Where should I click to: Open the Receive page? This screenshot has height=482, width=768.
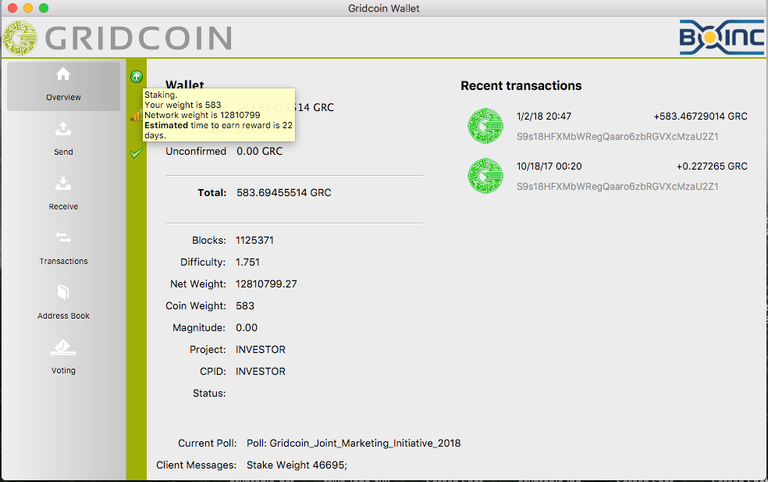[63, 193]
